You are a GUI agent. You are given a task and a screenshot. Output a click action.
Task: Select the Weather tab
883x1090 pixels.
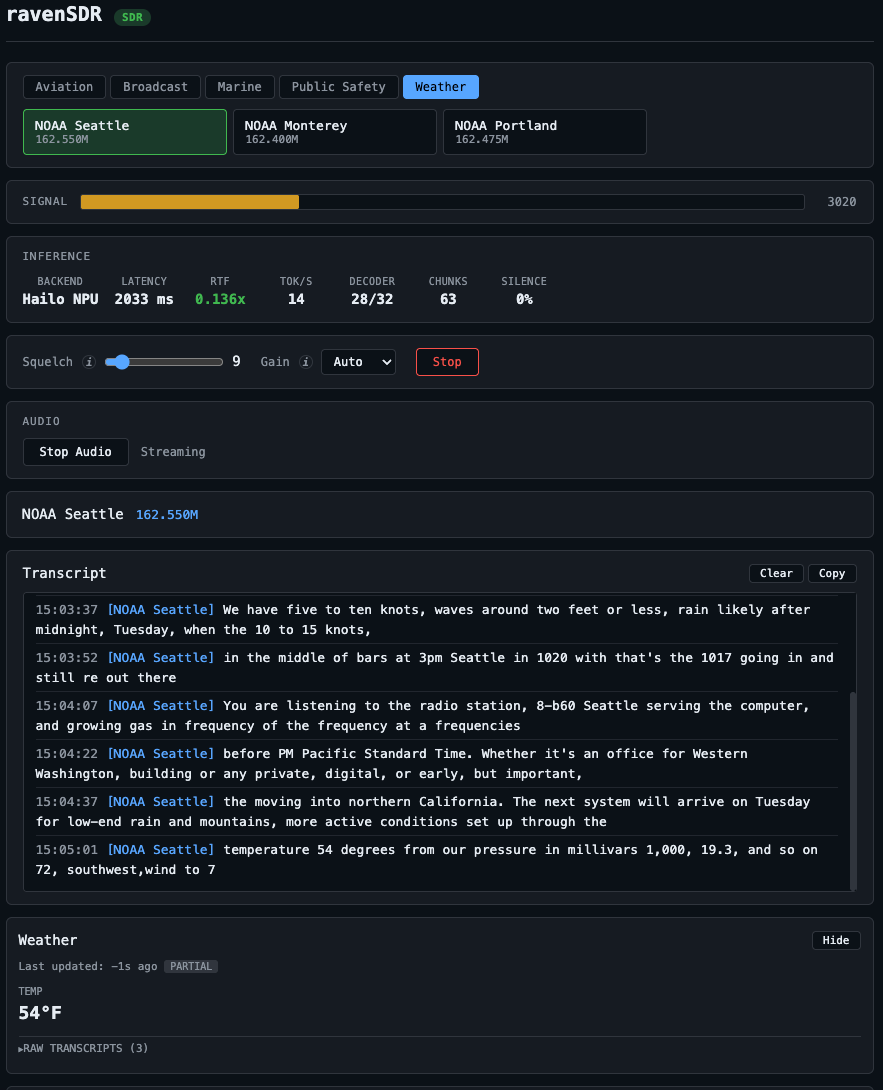point(440,87)
